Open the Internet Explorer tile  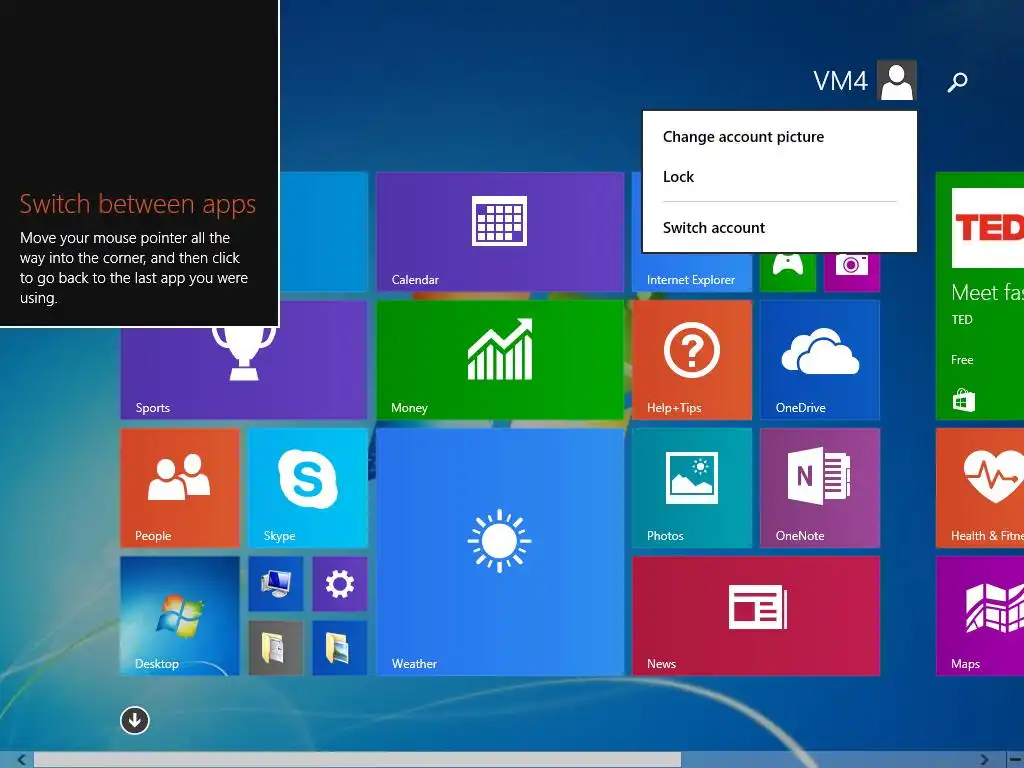(x=692, y=272)
